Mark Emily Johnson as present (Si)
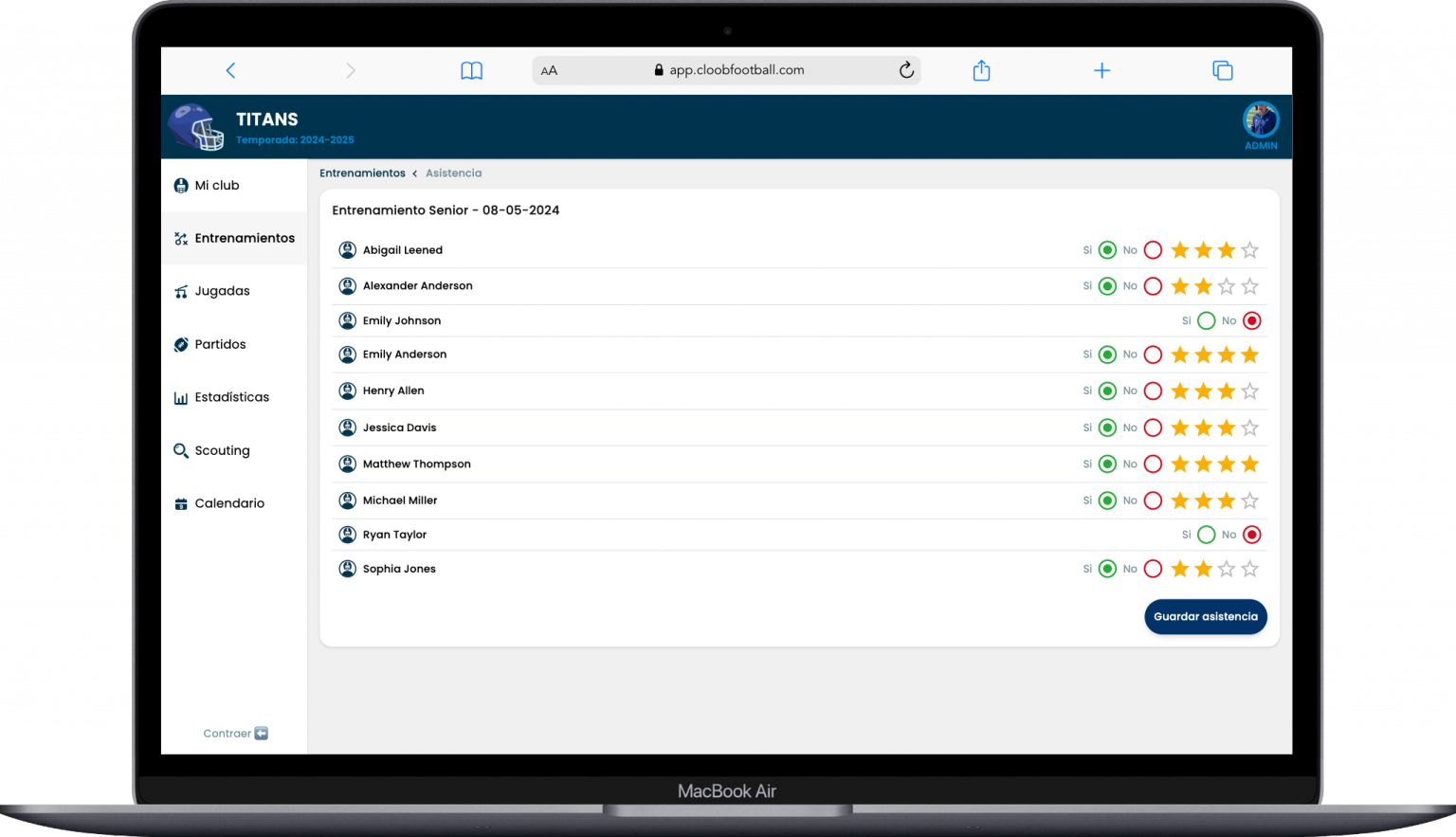The width and height of the screenshot is (1456, 837). 1206,320
